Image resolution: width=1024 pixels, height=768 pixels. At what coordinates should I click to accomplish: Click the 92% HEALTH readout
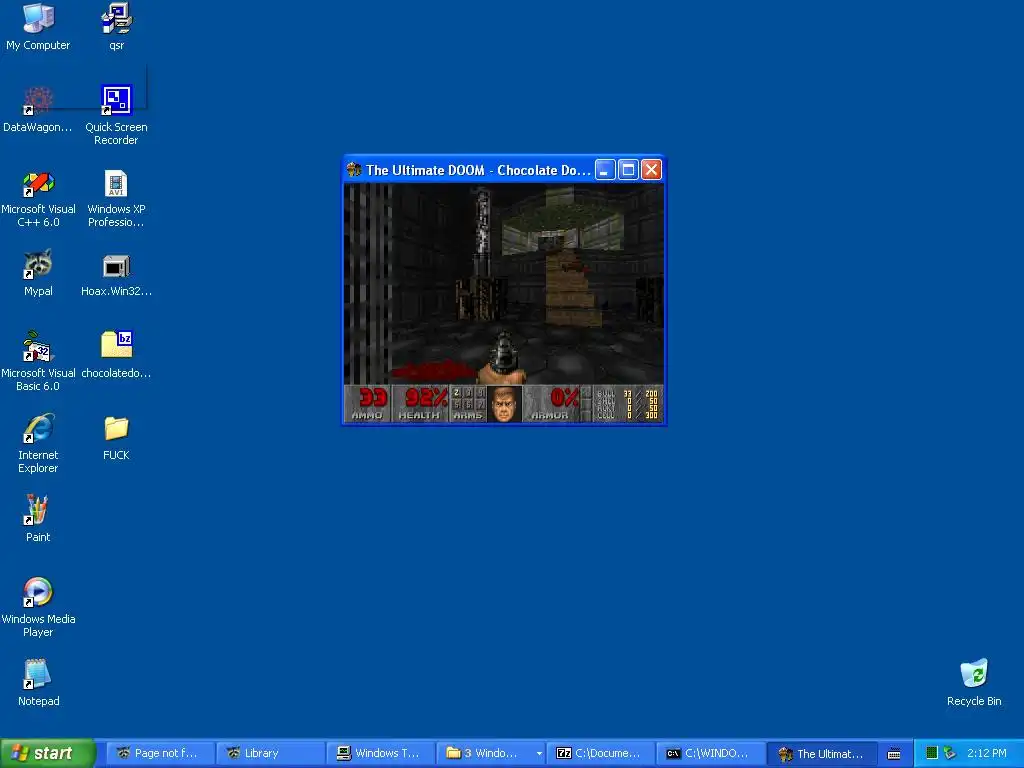point(421,404)
